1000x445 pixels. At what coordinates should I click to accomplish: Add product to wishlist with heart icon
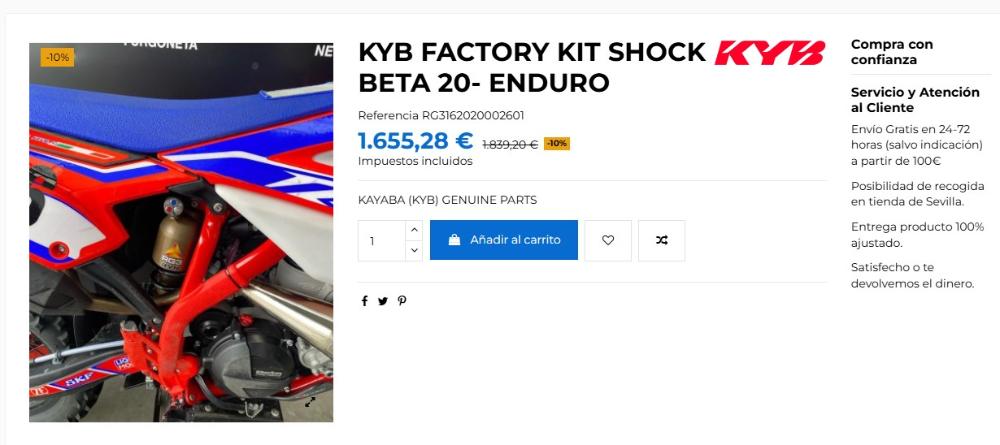(x=608, y=240)
